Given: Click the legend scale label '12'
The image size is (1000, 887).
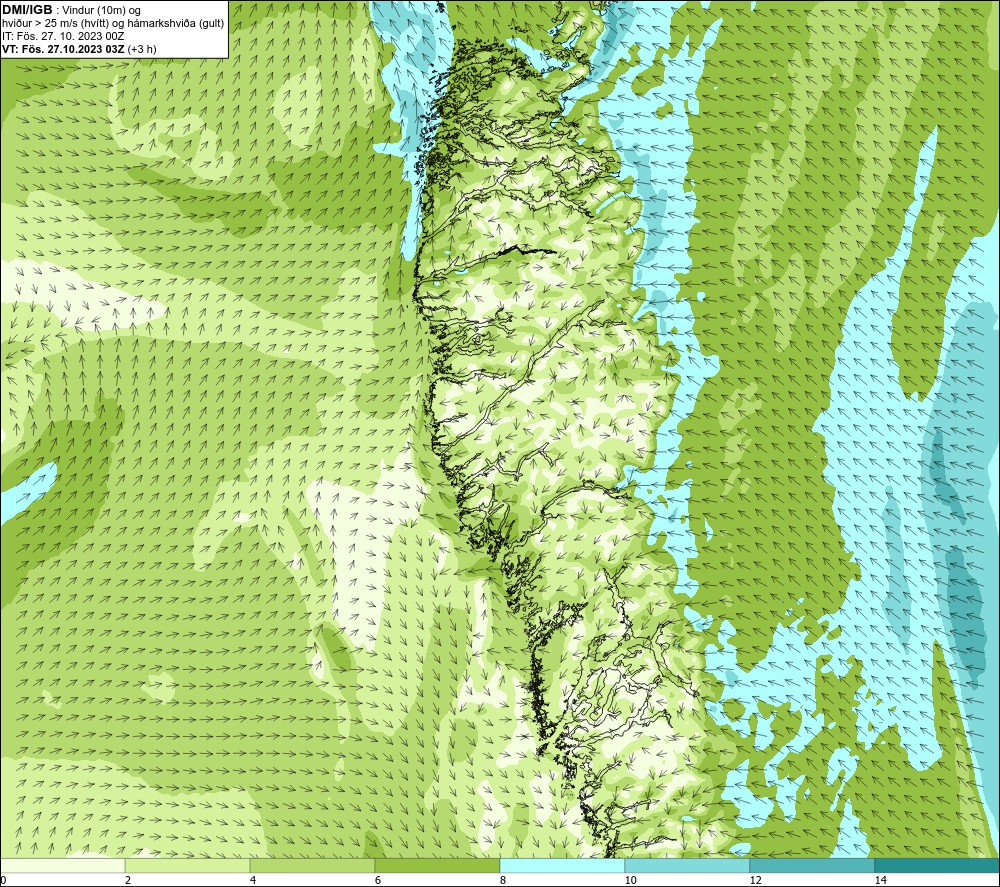Looking at the screenshot, I should coord(756,880).
